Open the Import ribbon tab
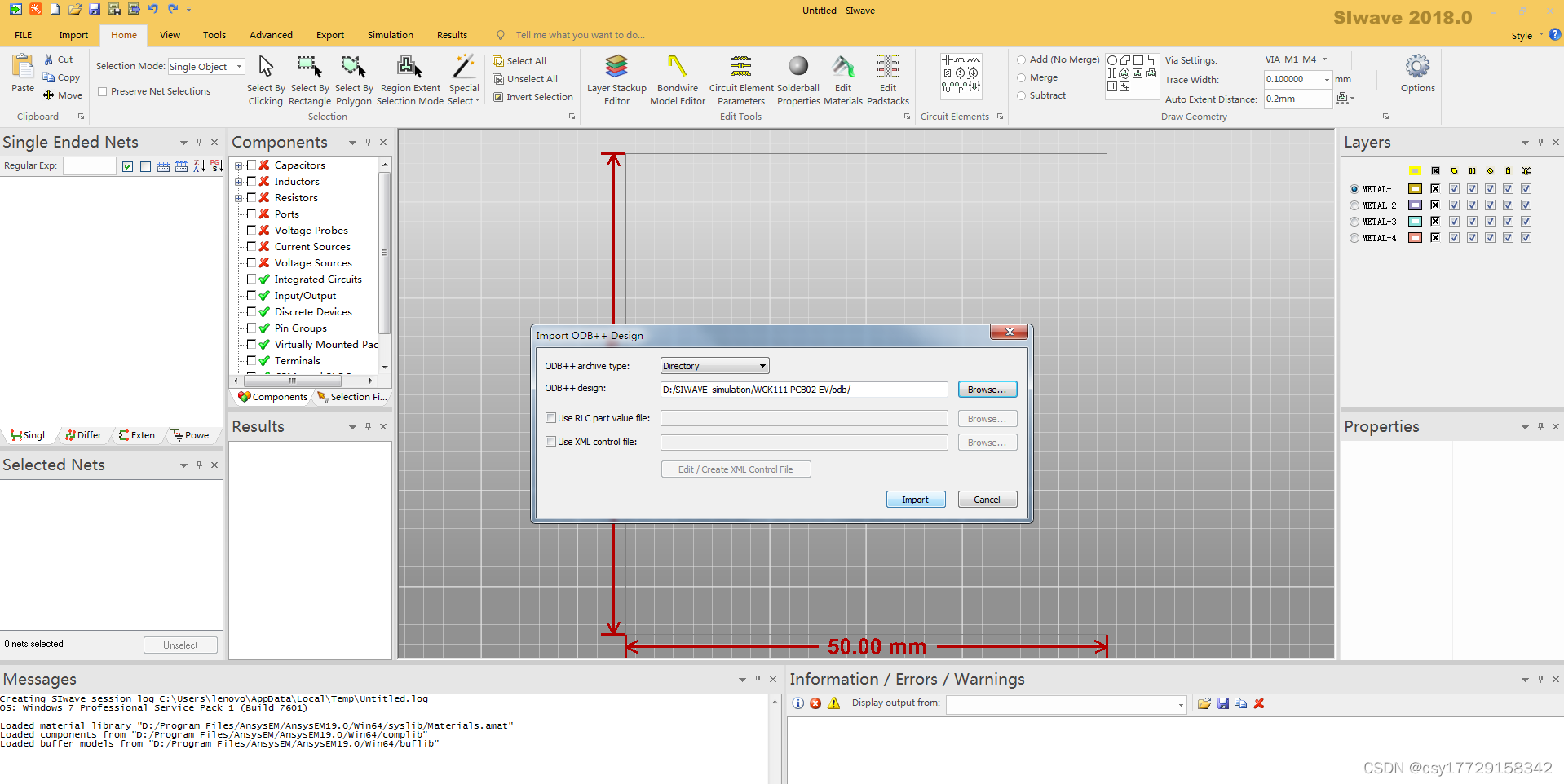1564x784 pixels. click(73, 35)
